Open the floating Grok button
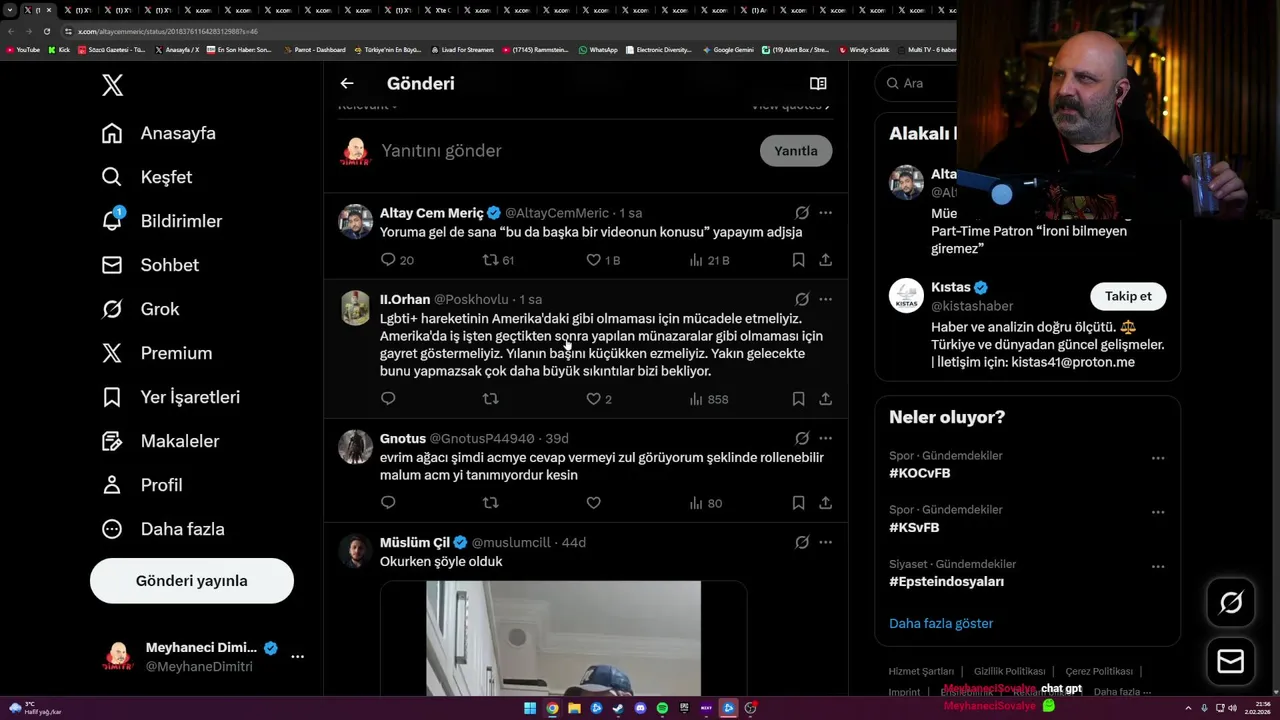 coord(1231,602)
